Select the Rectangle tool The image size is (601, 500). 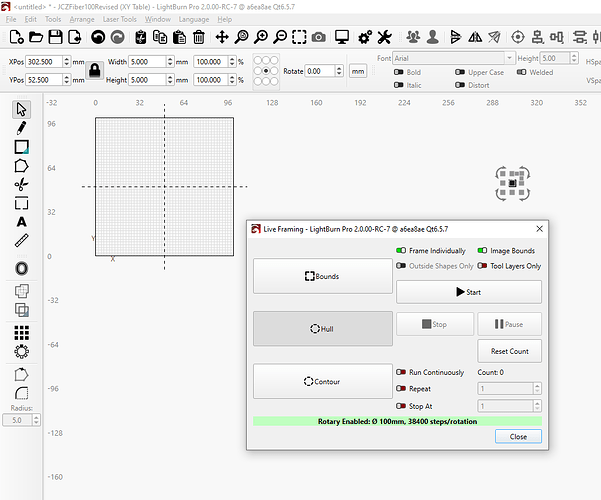[21, 147]
